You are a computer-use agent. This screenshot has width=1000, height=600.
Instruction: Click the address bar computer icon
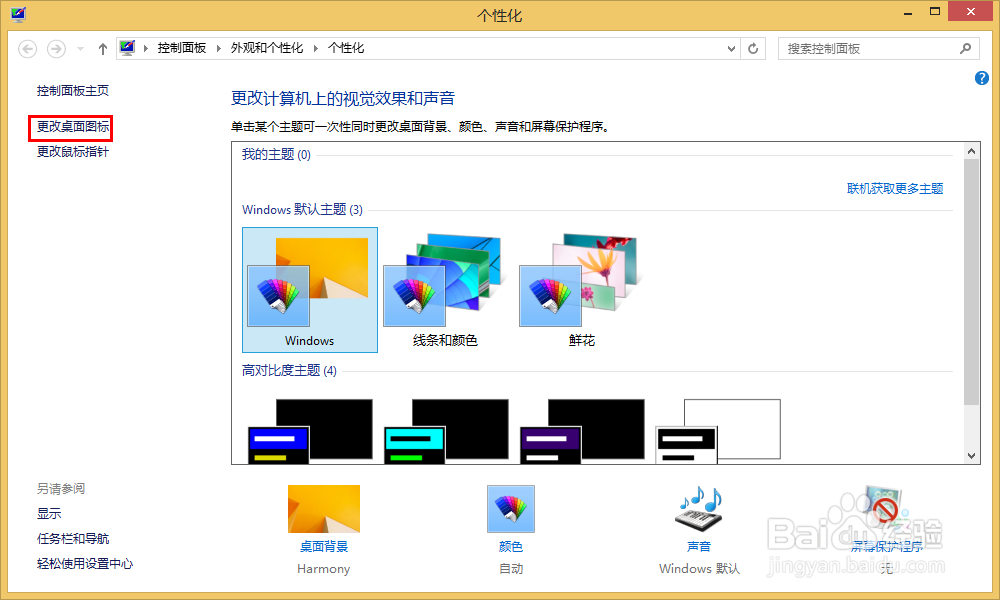click(128, 48)
